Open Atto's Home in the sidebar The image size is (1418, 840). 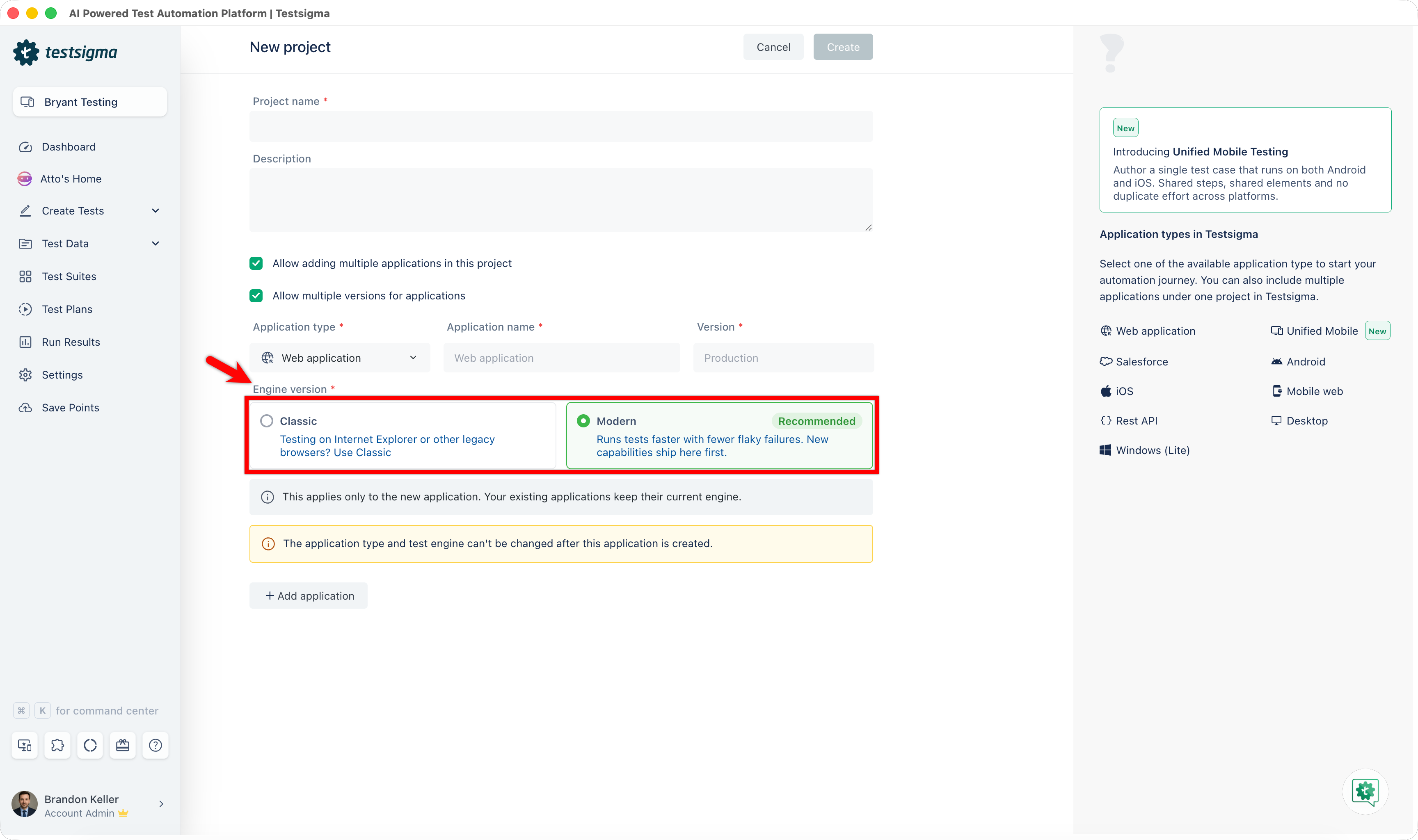tap(71, 179)
